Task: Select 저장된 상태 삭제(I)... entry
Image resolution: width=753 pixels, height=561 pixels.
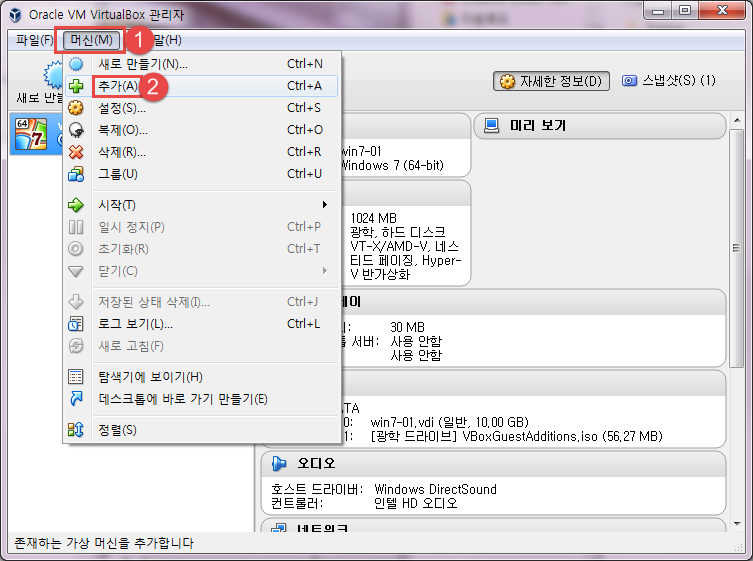Action: click(201, 302)
